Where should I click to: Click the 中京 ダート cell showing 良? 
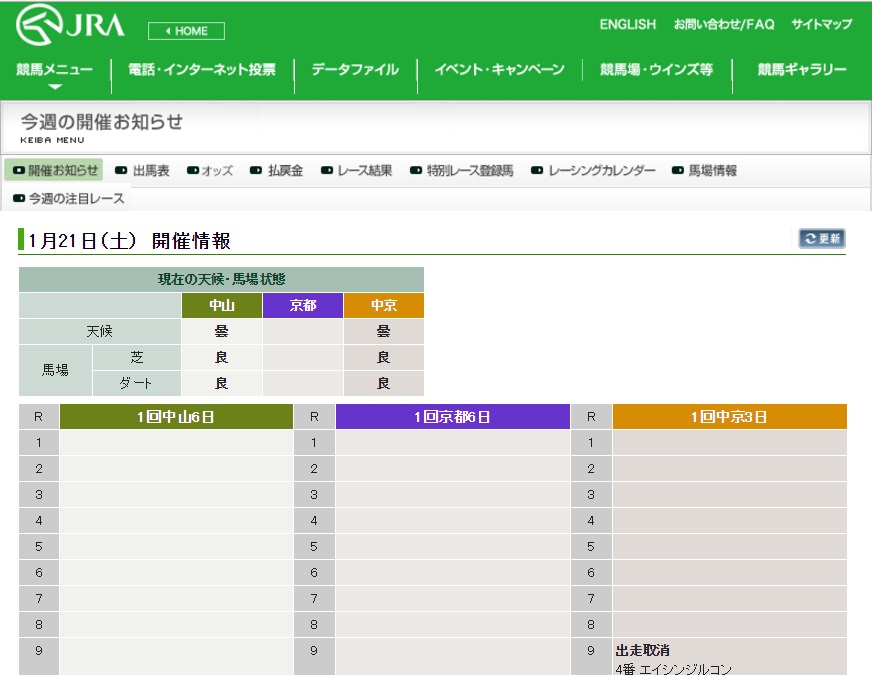[384, 383]
